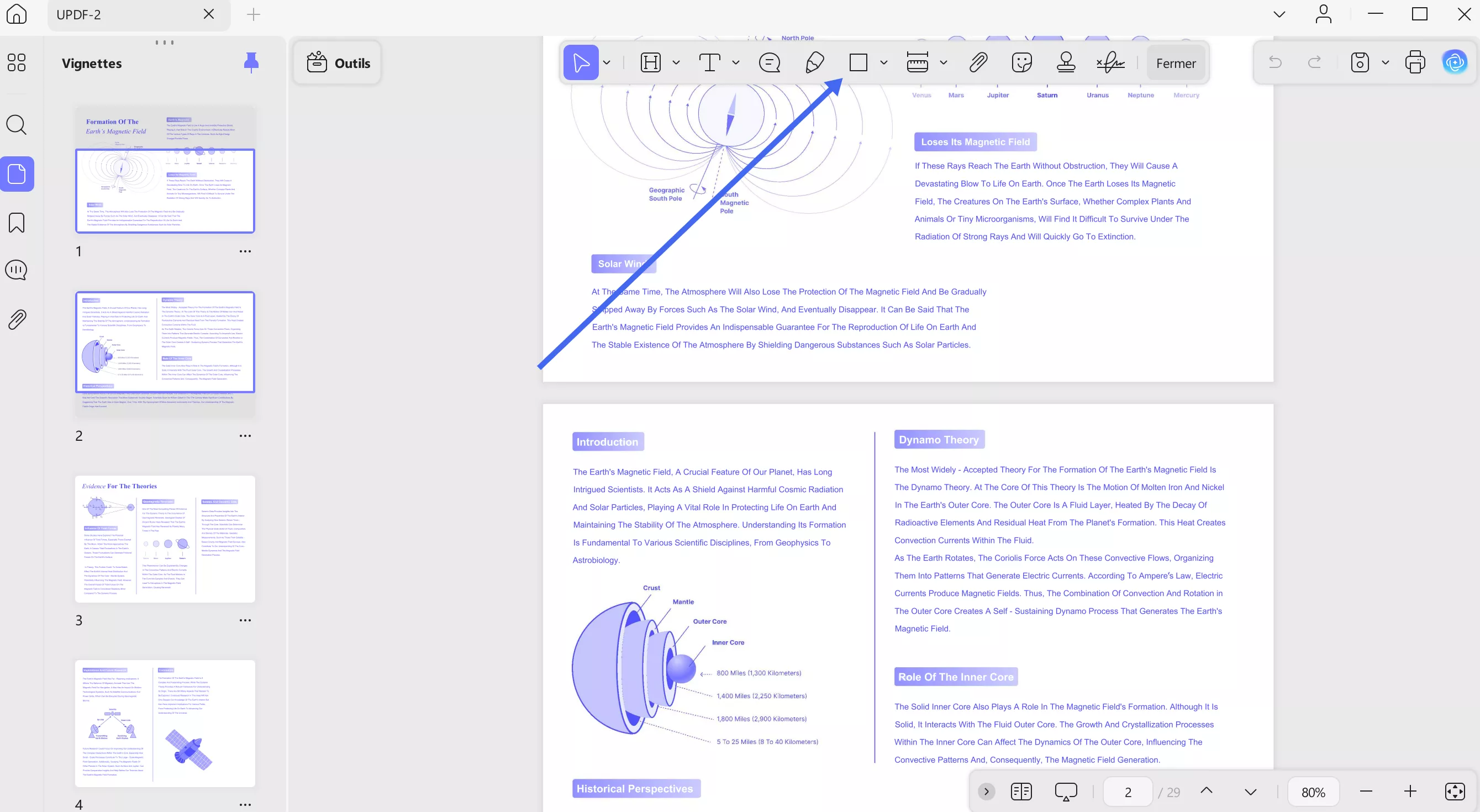Expand the text tool dropdown
1480x812 pixels.
click(x=736, y=62)
